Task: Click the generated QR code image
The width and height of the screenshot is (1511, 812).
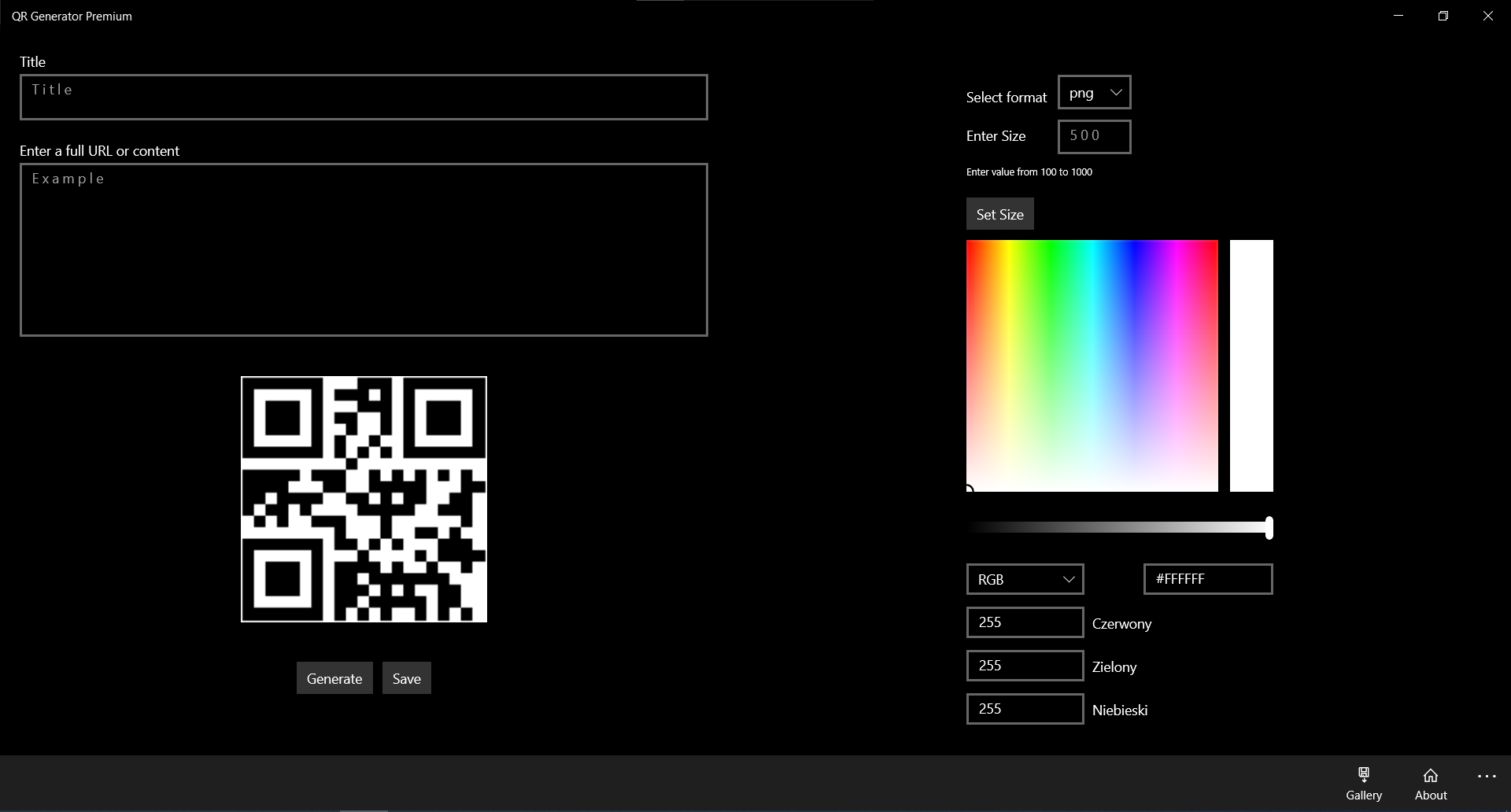Action: (x=364, y=499)
